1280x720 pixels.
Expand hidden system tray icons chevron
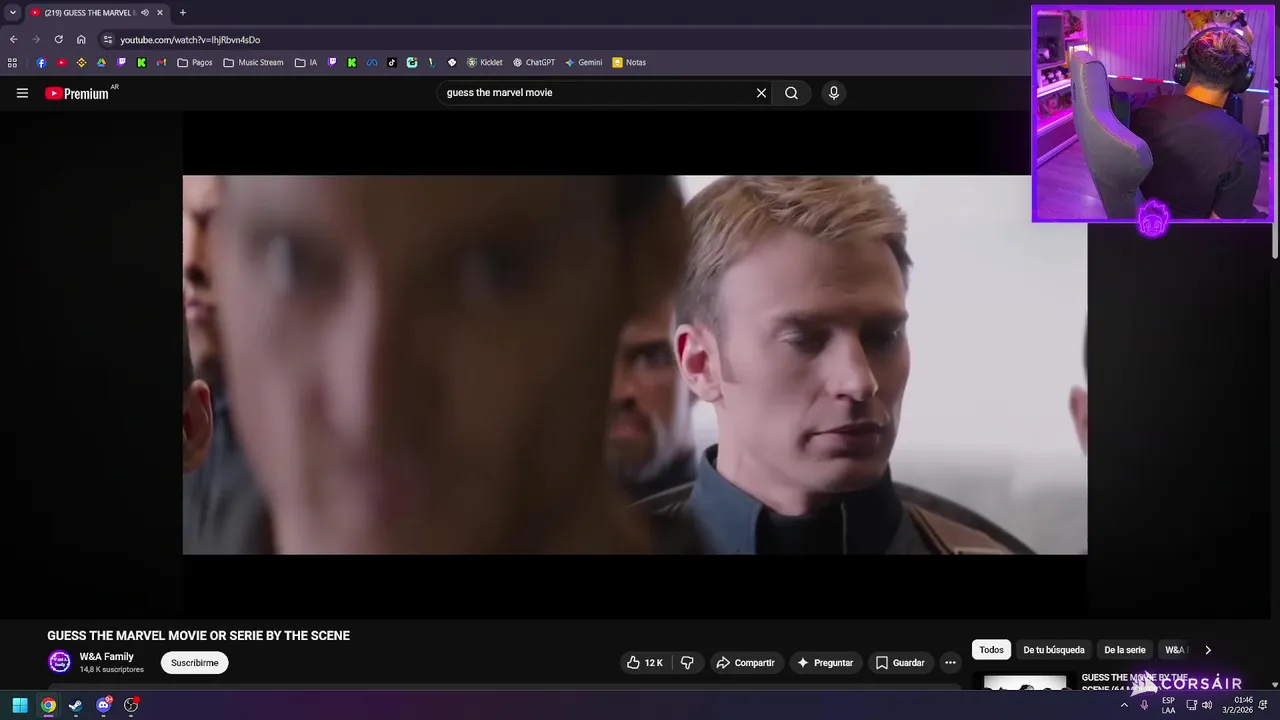click(x=1123, y=705)
